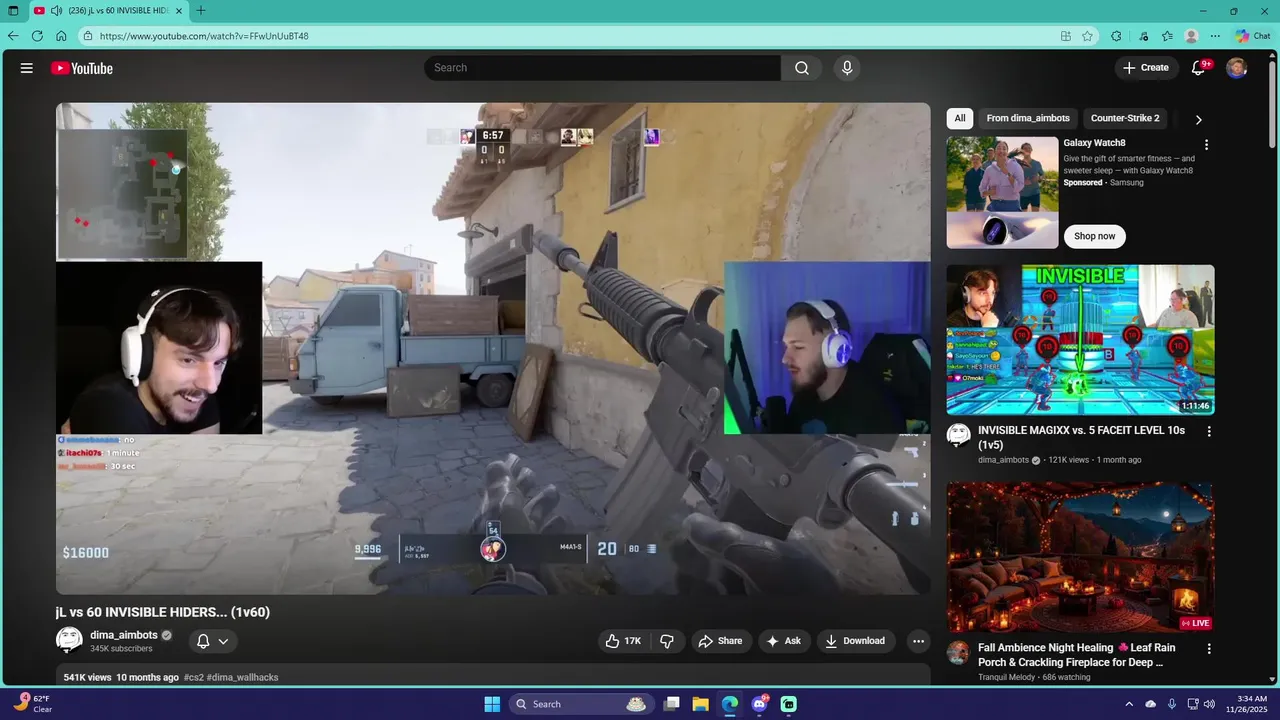Open YouTube notifications bell
1280x720 pixels.
tap(1199, 68)
